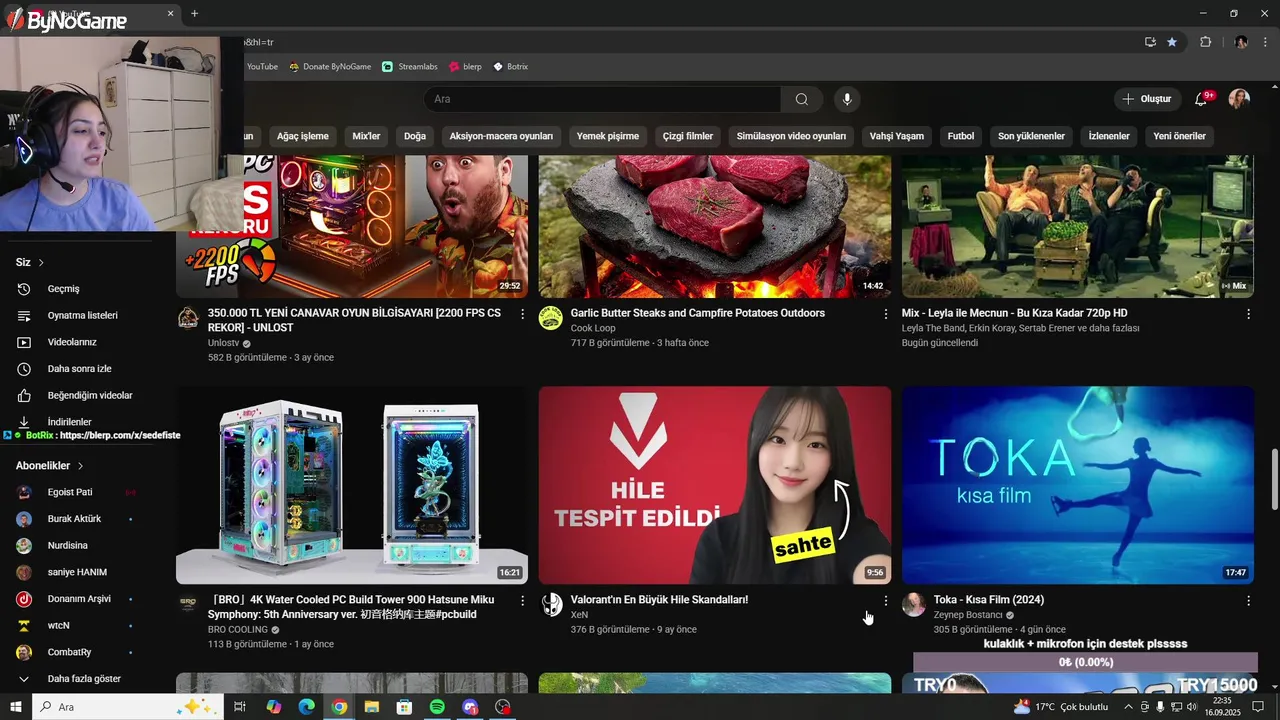Click the XeN channel avatar

click(552, 605)
